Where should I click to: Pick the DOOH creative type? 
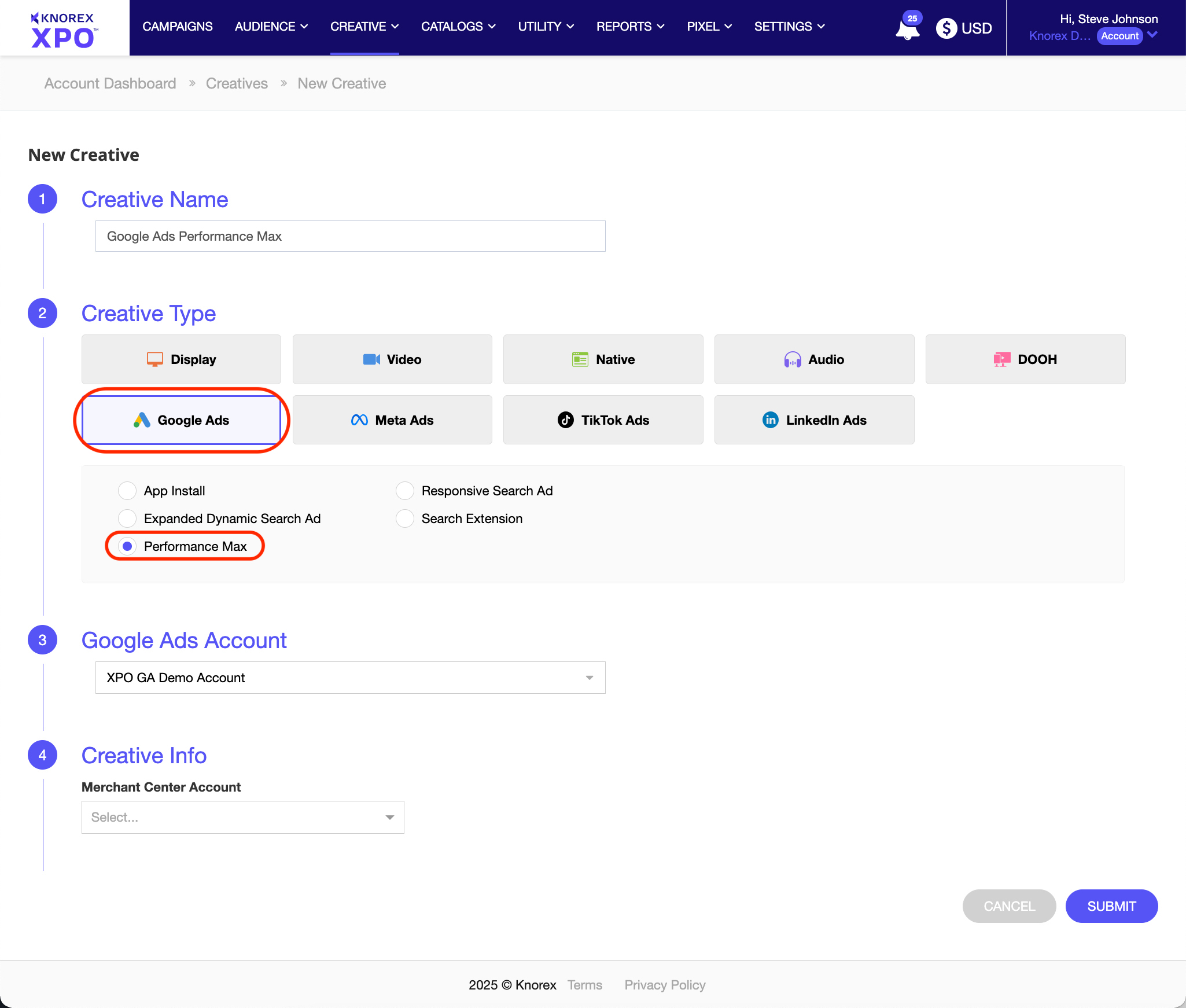pos(1025,359)
